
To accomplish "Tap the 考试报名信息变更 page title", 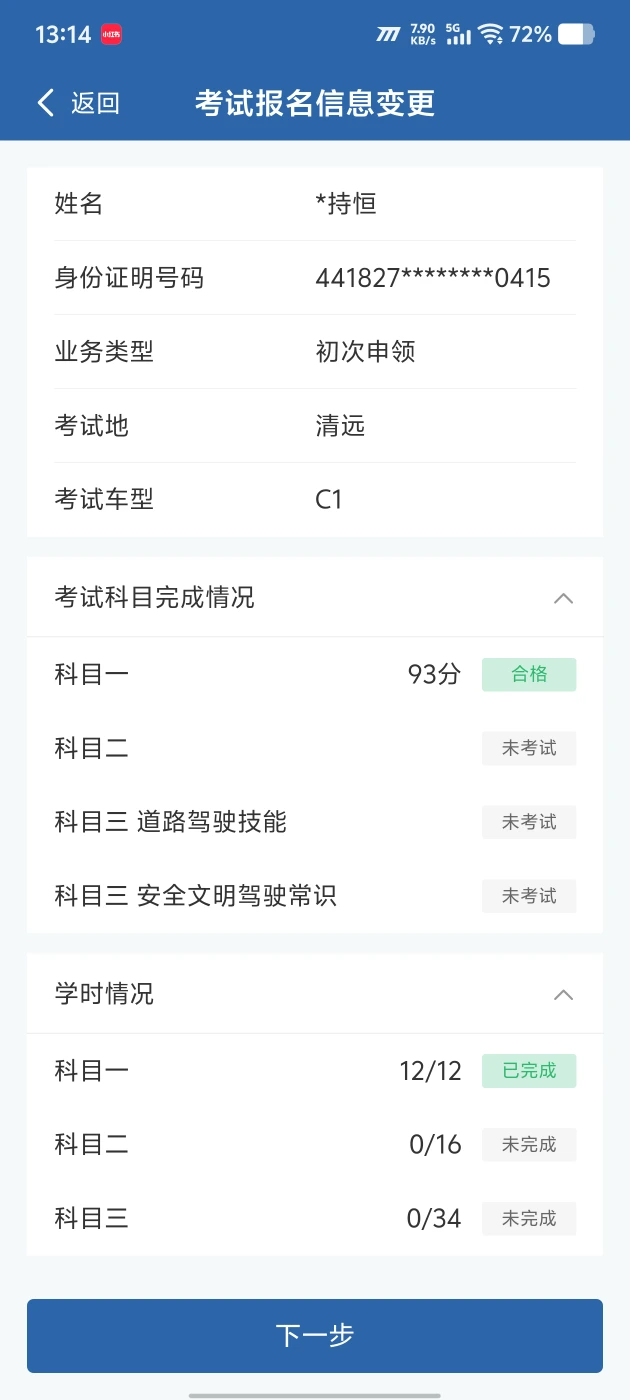I will tap(315, 103).
